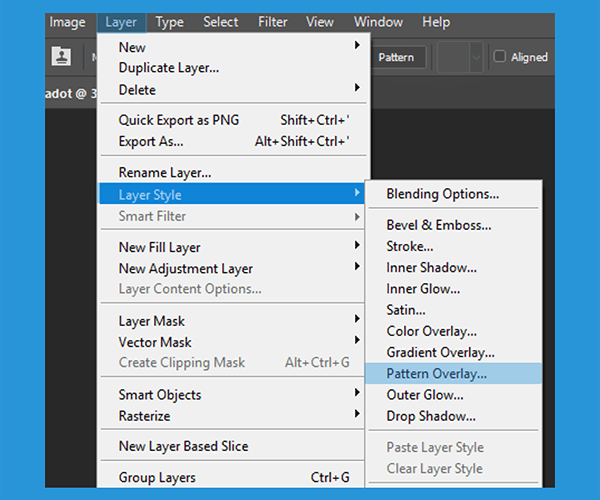Expand the Vector Mask submenu

[x=233, y=342]
